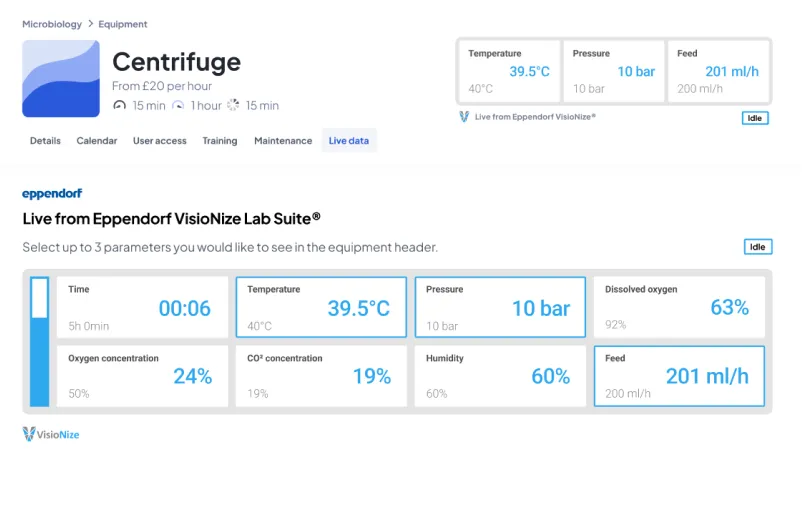This screenshot has width=802, height=515.
Task: Click the Centrifuge equipment thumbnail image
Action: coord(61,79)
